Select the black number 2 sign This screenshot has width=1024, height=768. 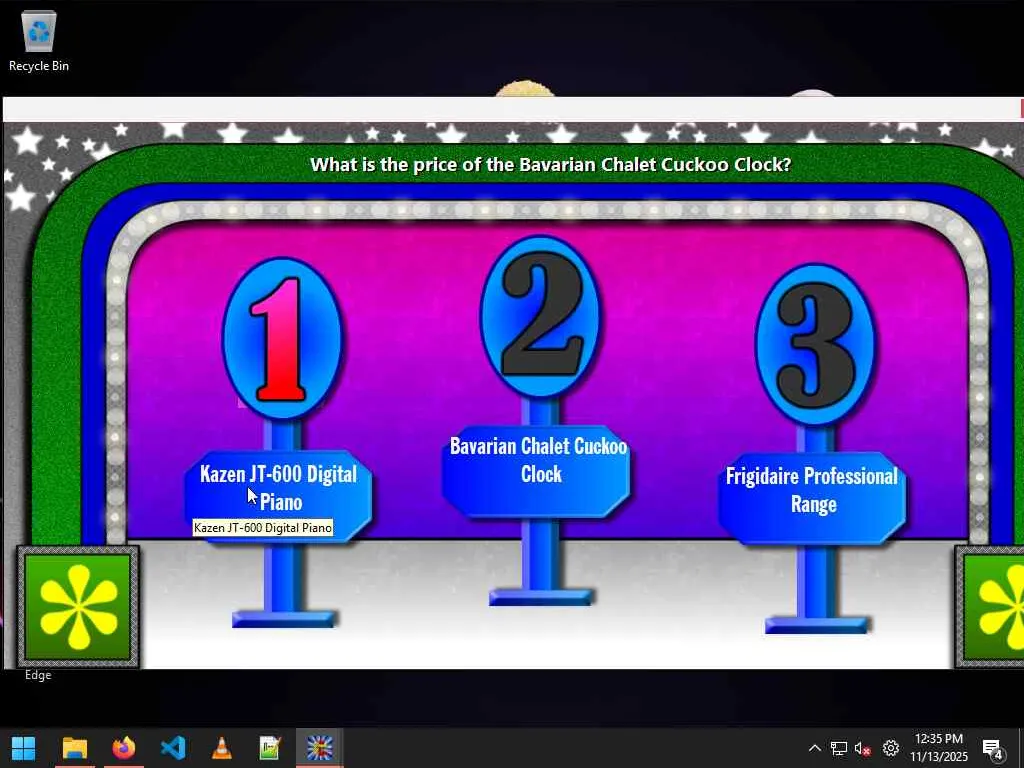(x=540, y=317)
